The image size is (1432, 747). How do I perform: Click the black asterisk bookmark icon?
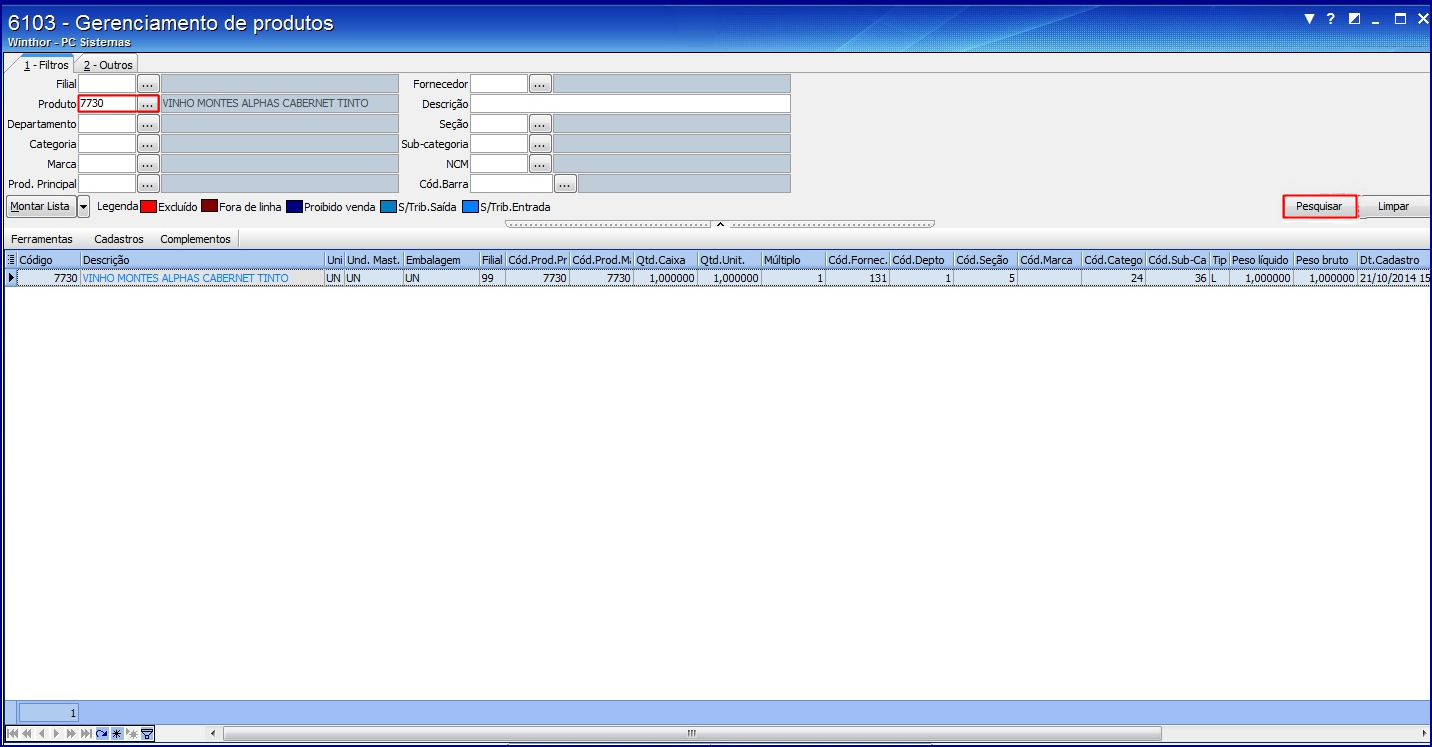tap(117, 734)
